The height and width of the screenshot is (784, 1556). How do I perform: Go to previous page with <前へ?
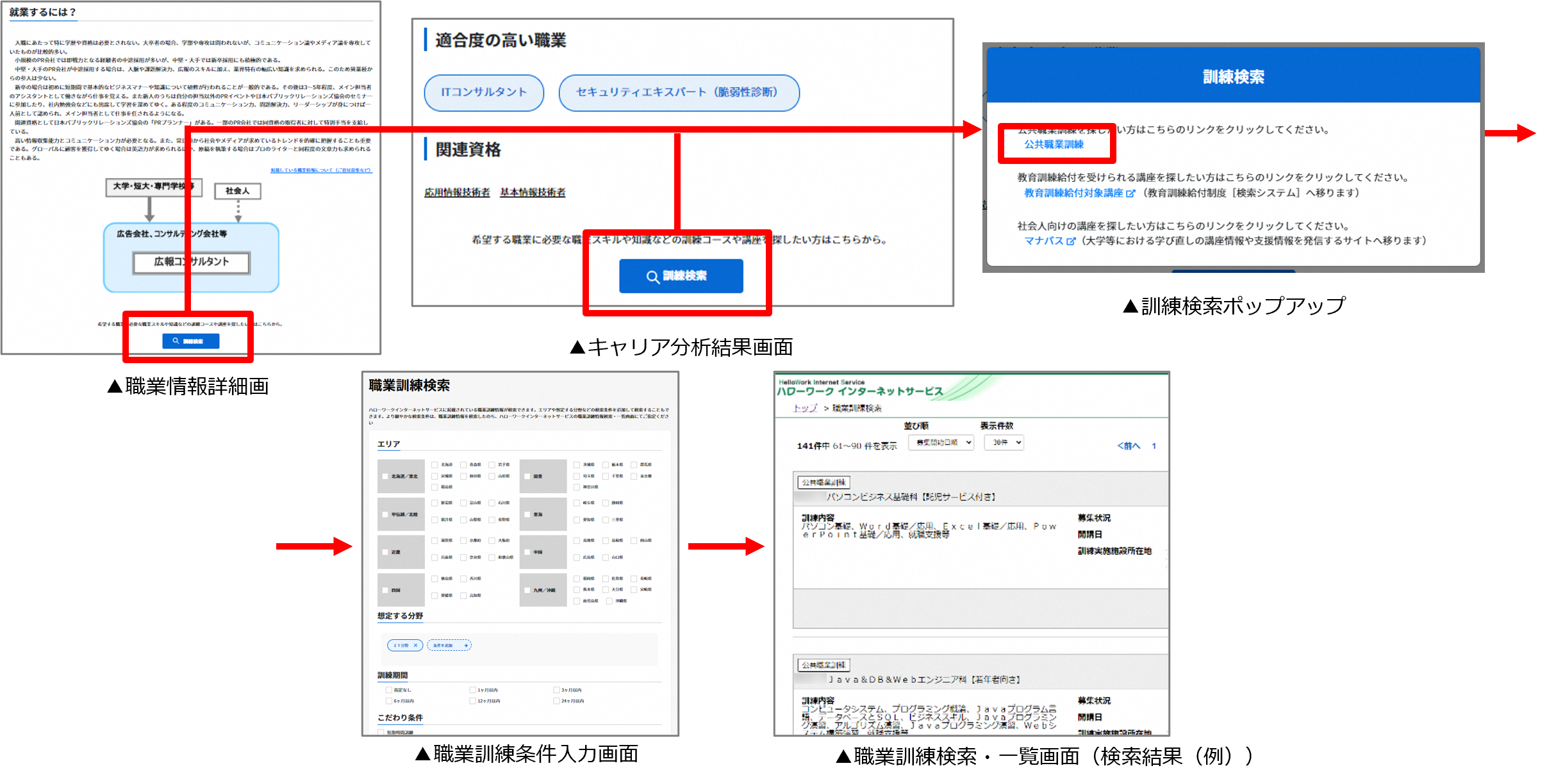pyautogui.click(x=1129, y=446)
